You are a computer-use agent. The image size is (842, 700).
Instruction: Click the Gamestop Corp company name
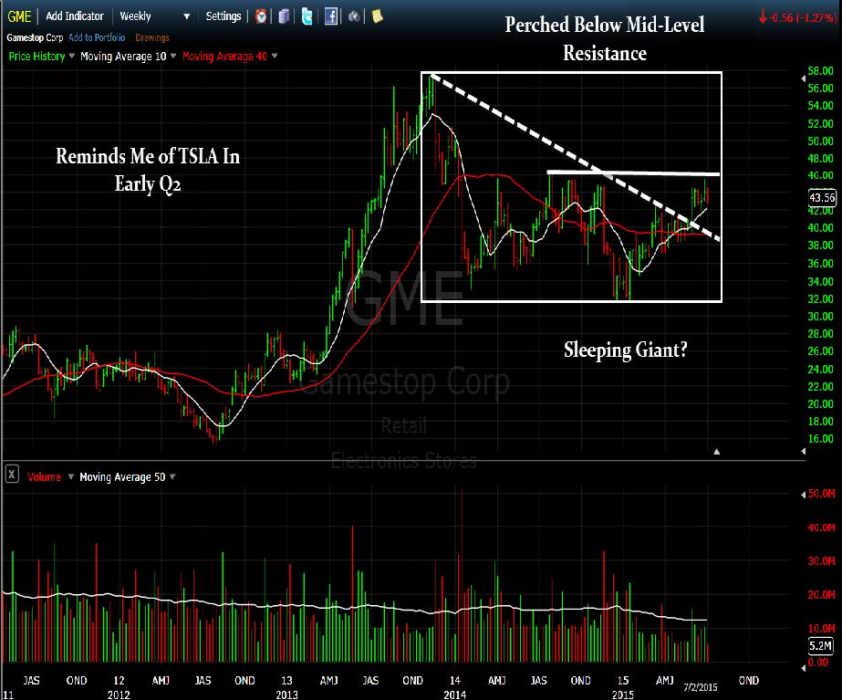coord(35,38)
